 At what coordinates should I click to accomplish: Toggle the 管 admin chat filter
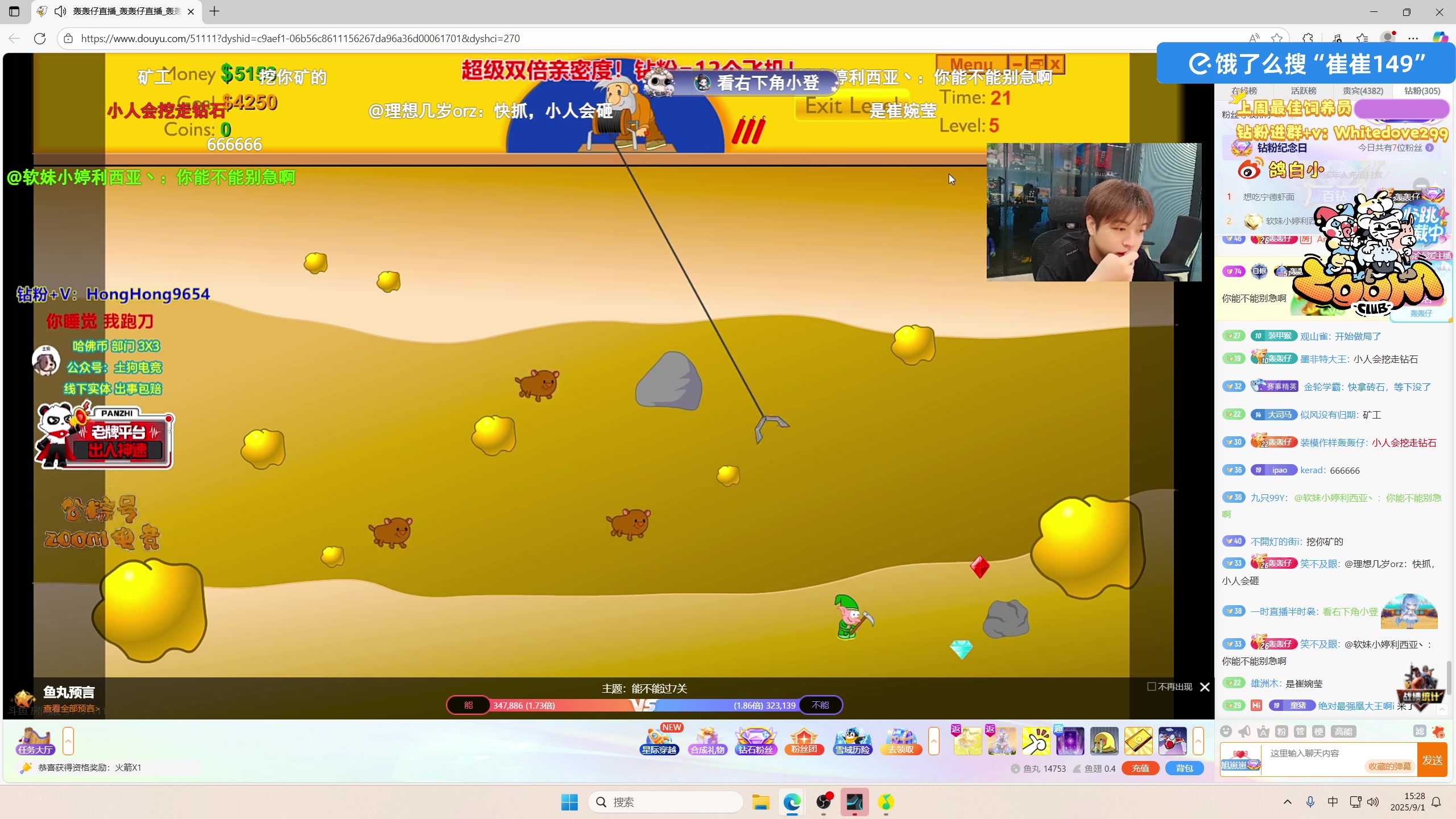(1300, 731)
